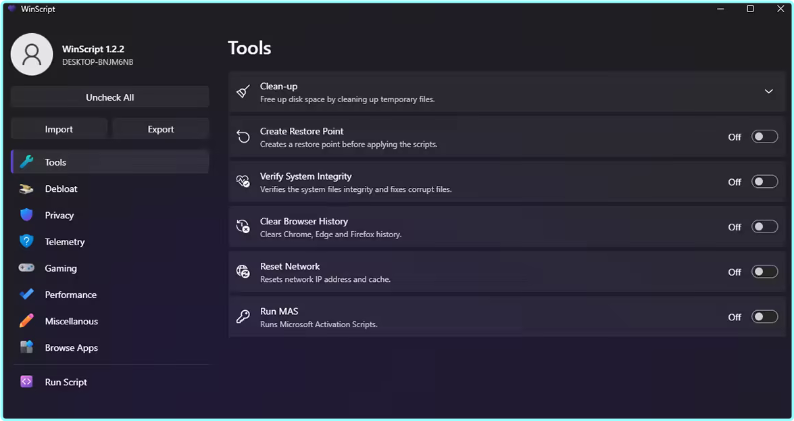
Task: Enable the Create Restore Point toggle
Action: (x=764, y=137)
